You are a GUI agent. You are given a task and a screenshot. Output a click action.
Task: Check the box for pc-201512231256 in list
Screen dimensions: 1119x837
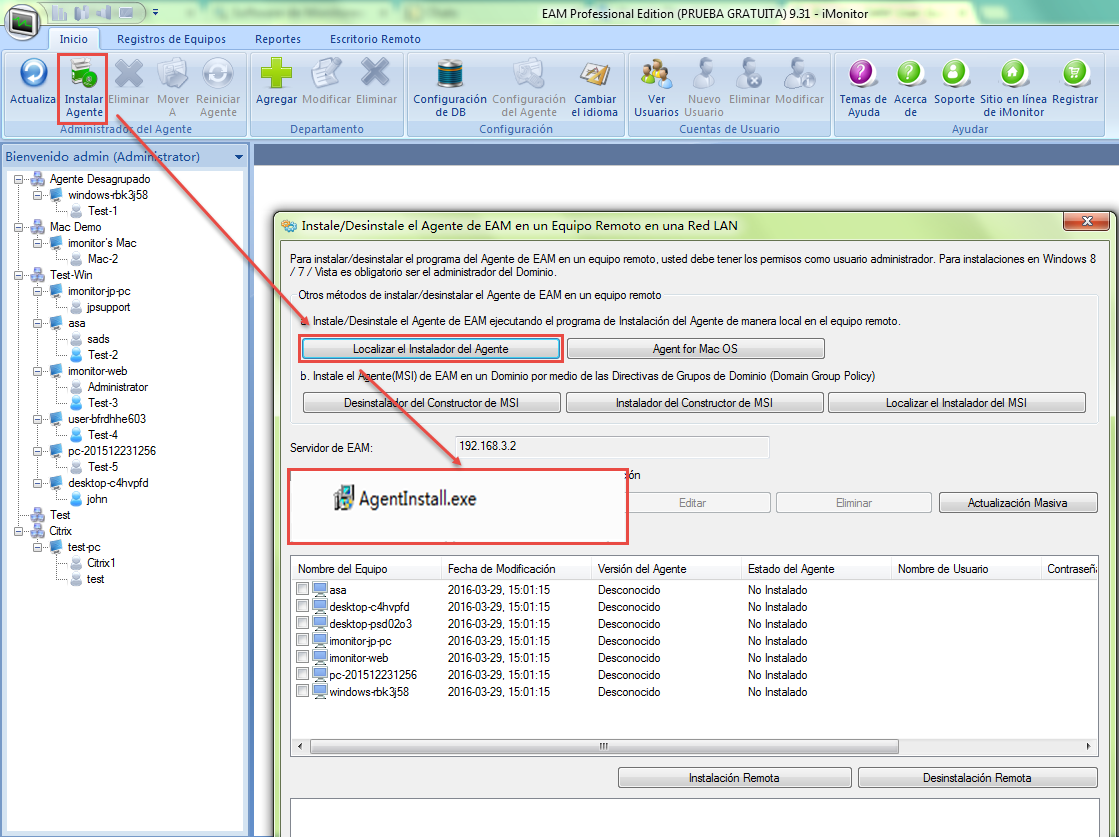click(x=303, y=674)
